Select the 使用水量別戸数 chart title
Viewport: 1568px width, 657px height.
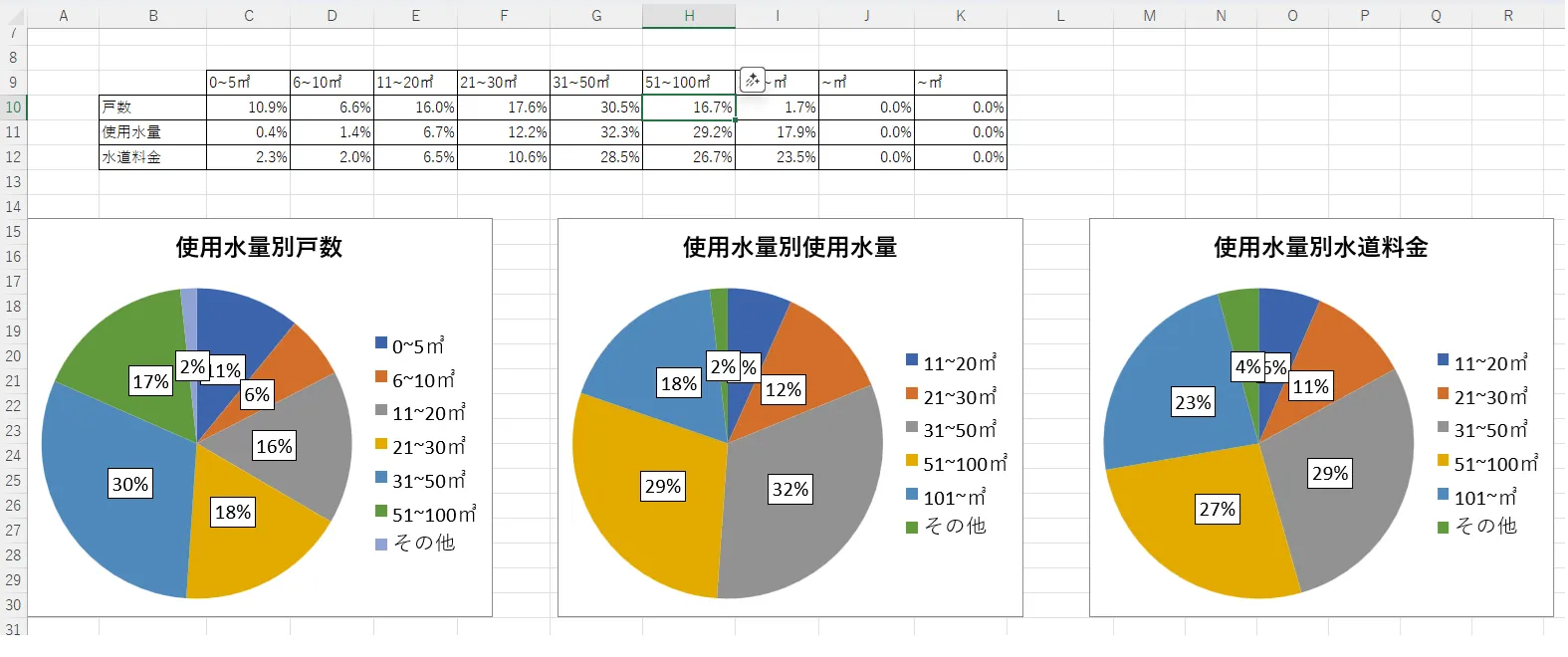point(259,247)
